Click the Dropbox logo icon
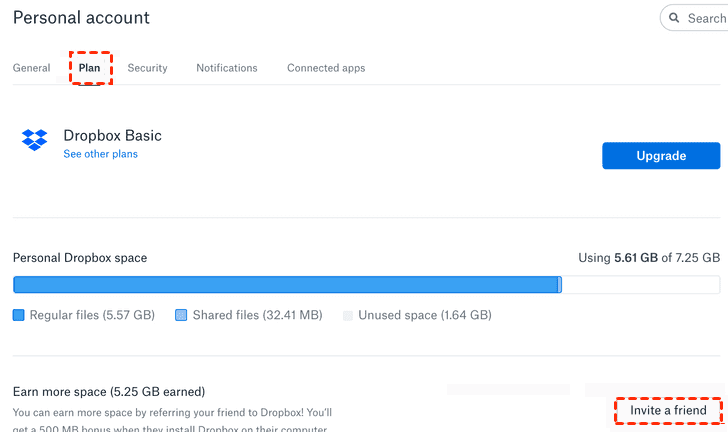Viewport: 728px width, 432px height. tap(35, 140)
